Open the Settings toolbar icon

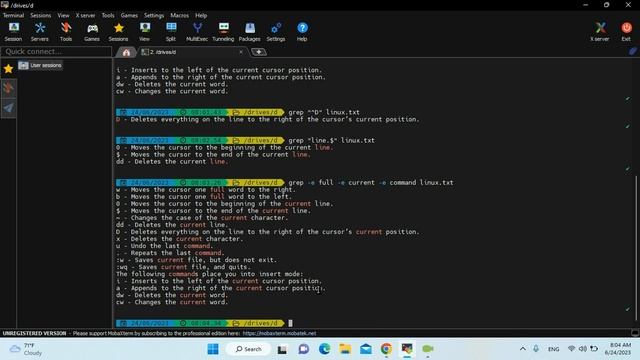(276, 32)
